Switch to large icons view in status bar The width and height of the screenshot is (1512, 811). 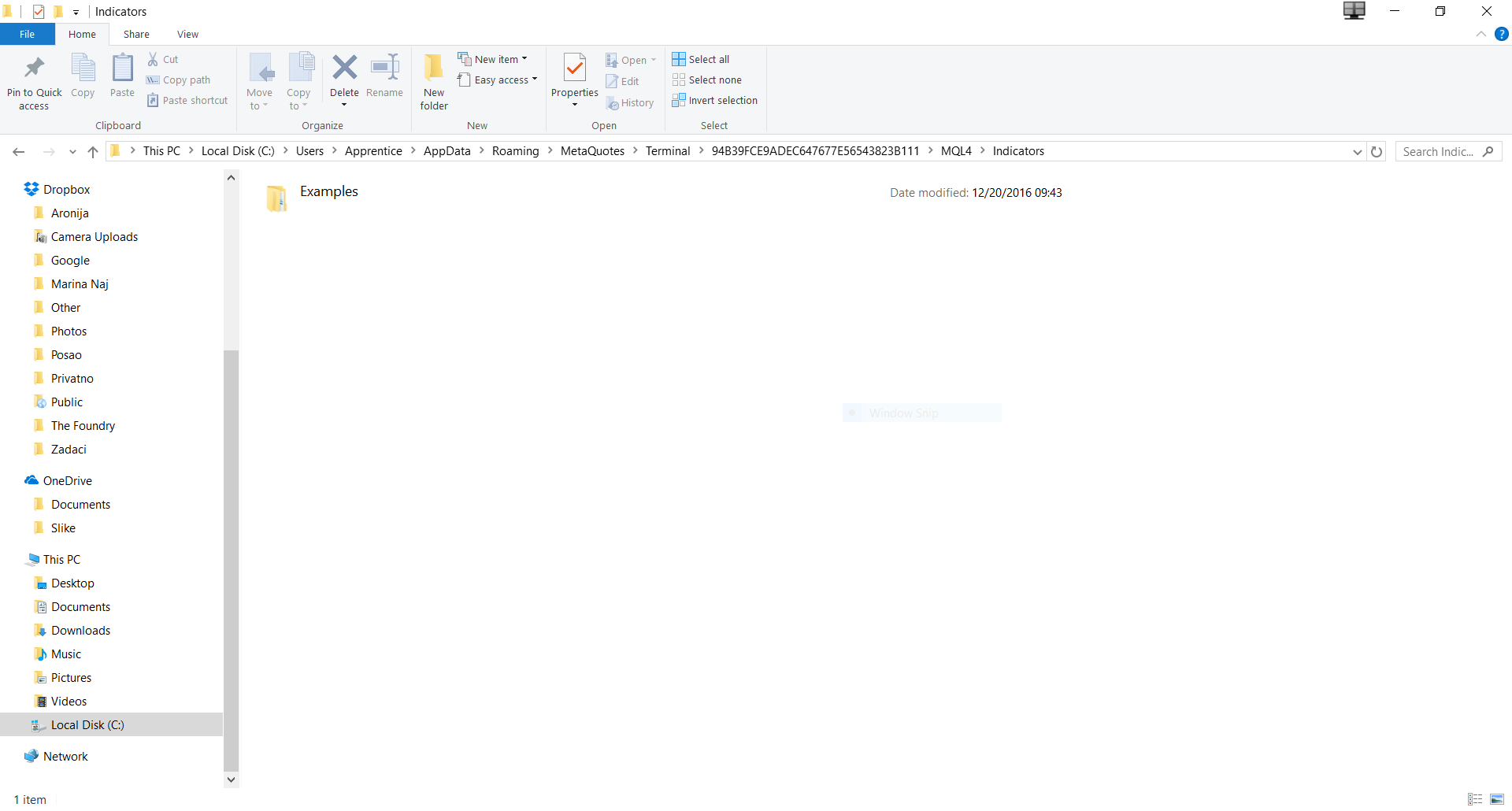pyautogui.click(x=1497, y=799)
